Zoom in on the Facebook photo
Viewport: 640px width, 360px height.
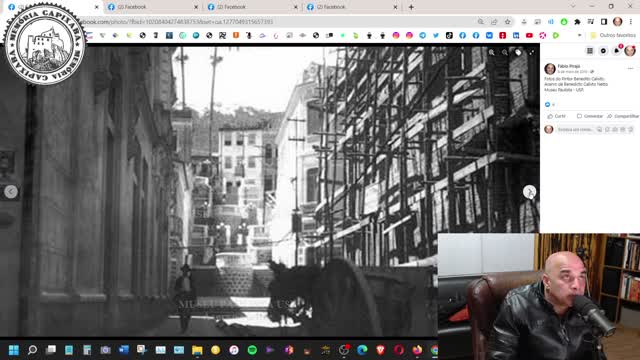pos(491,52)
